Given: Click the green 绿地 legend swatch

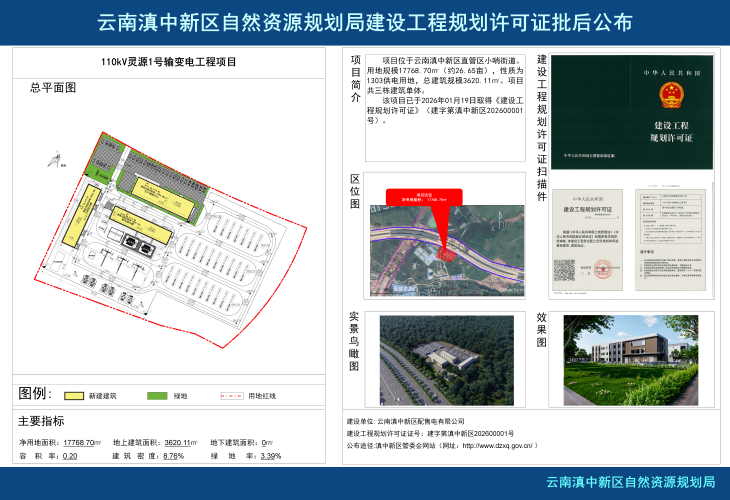Looking at the screenshot, I should tap(157, 396).
